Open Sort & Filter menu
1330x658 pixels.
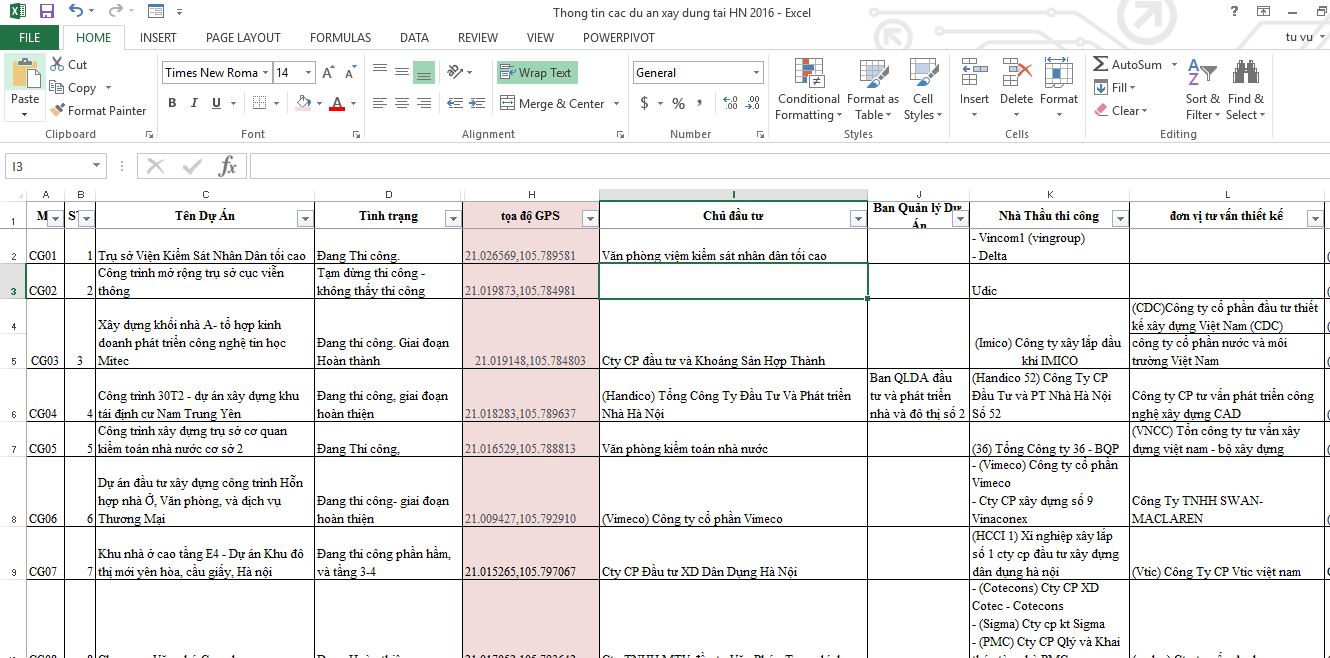pos(1203,90)
